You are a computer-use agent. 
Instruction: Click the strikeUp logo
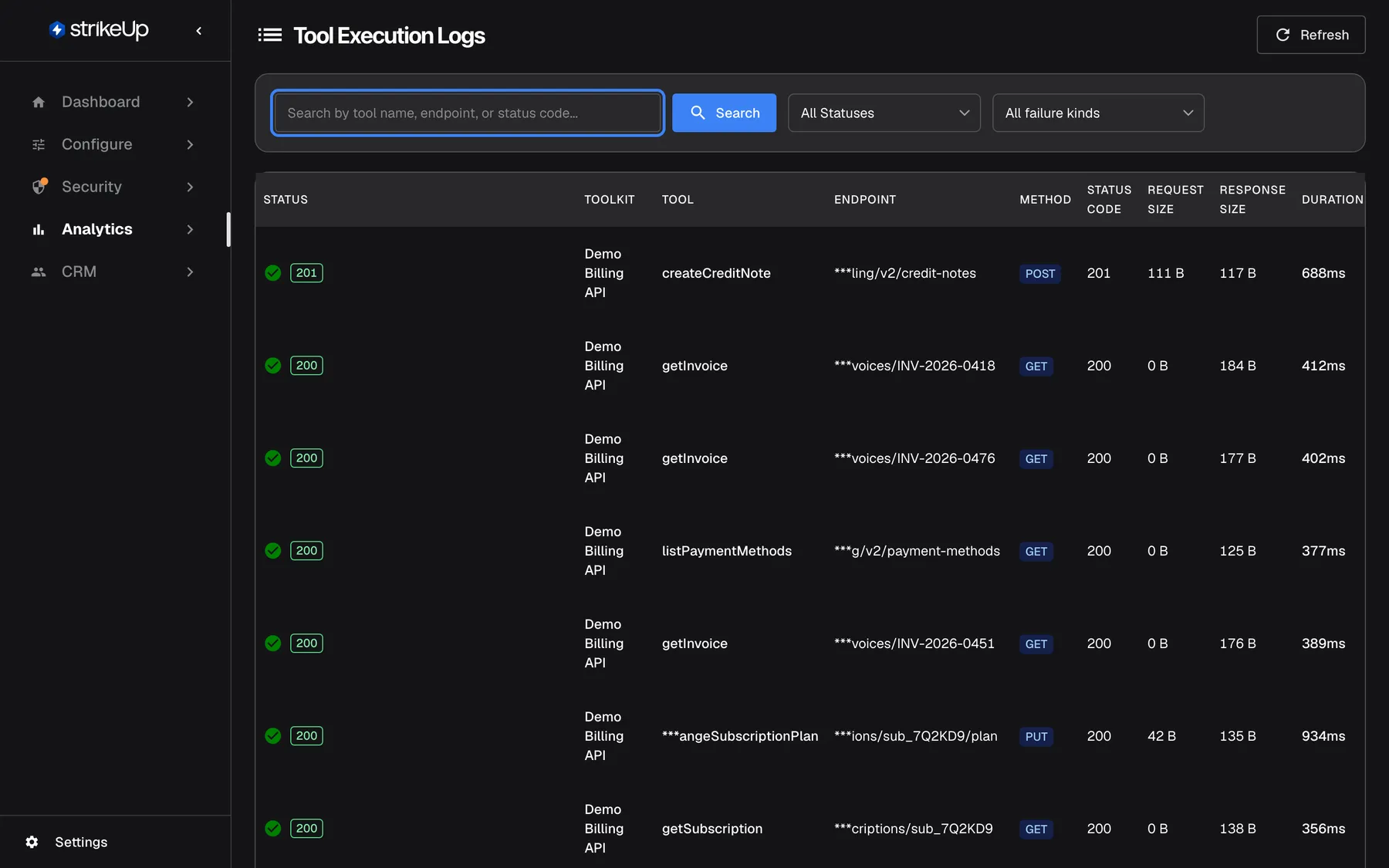click(x=99, y=29)
